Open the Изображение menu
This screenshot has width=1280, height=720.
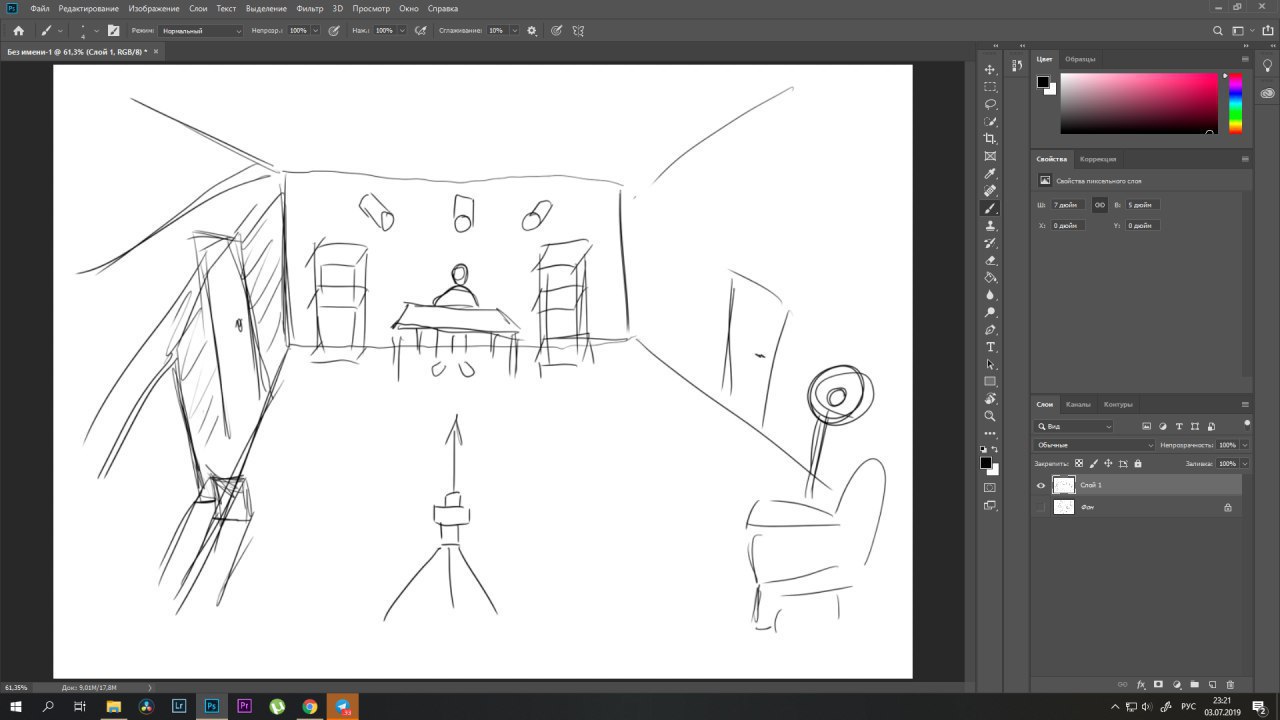153,8
